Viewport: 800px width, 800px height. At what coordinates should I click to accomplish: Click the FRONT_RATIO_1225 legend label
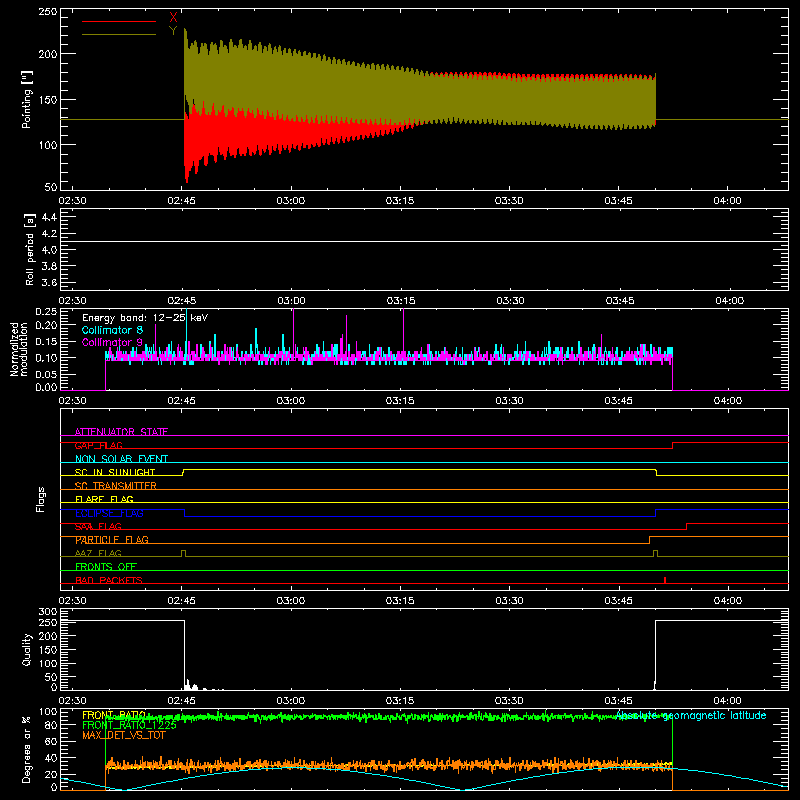point(129,725)
